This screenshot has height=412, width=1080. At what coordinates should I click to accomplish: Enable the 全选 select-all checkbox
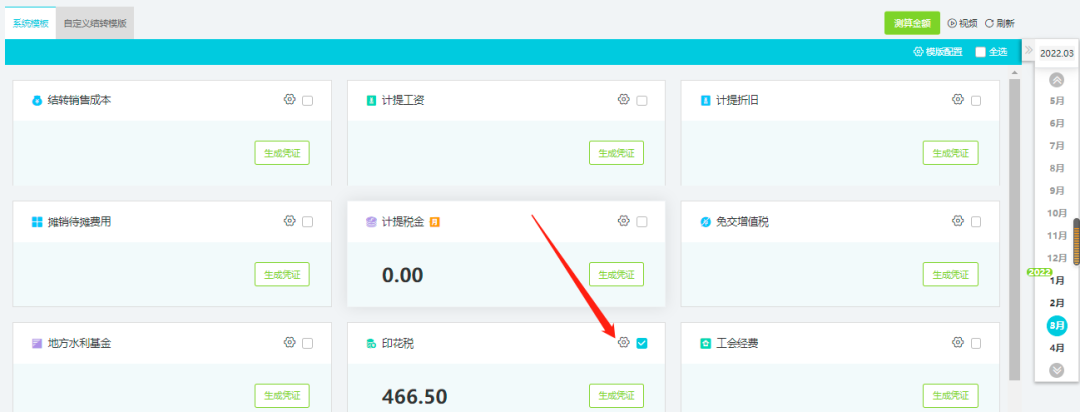pos(981,52)
